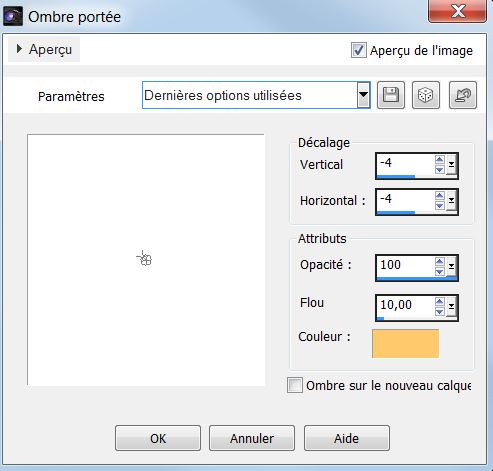Click the save preset floppy disk icon

click(391, 95)
